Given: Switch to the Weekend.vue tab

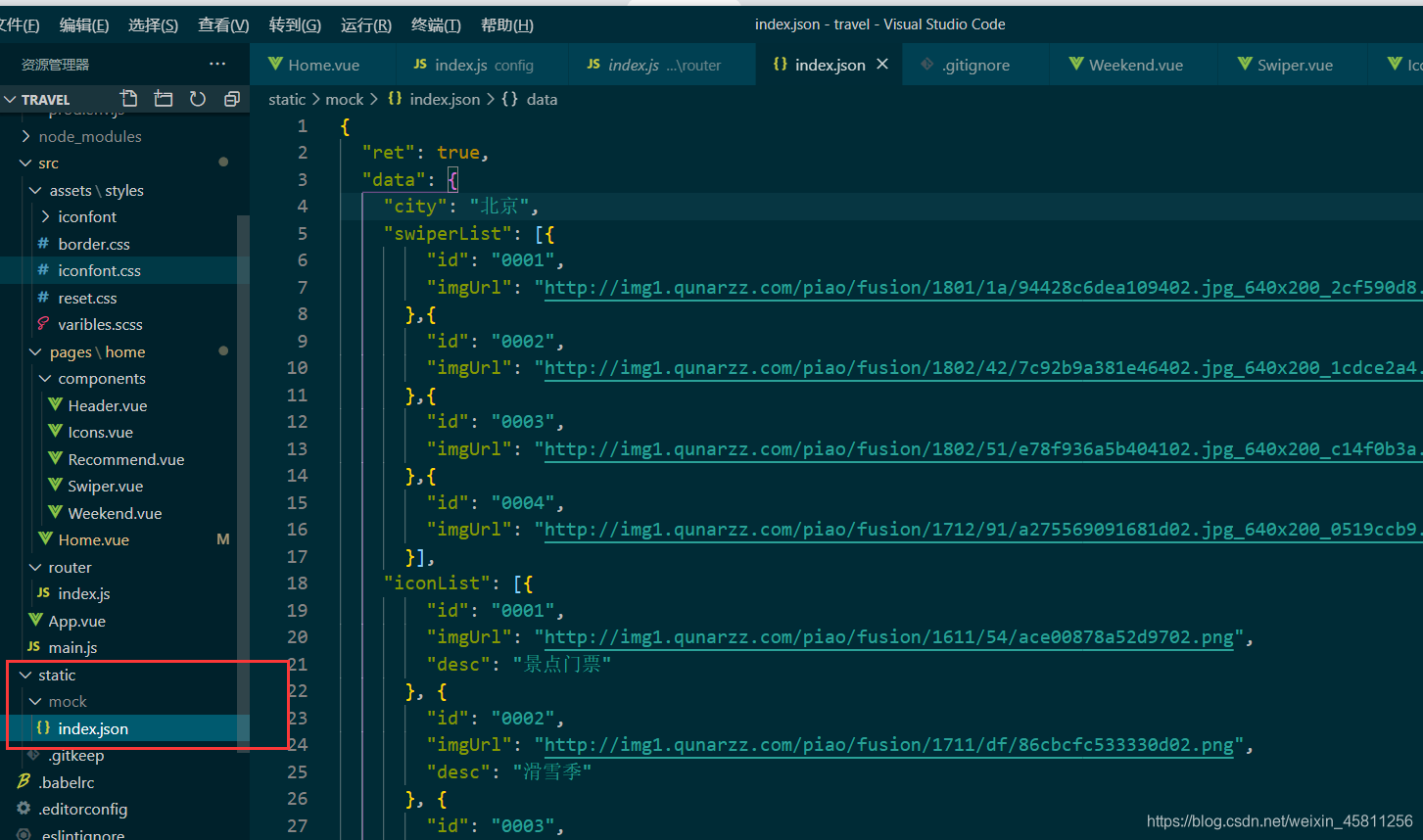Looking at the screenshot, I should (x=1132, y=65).
